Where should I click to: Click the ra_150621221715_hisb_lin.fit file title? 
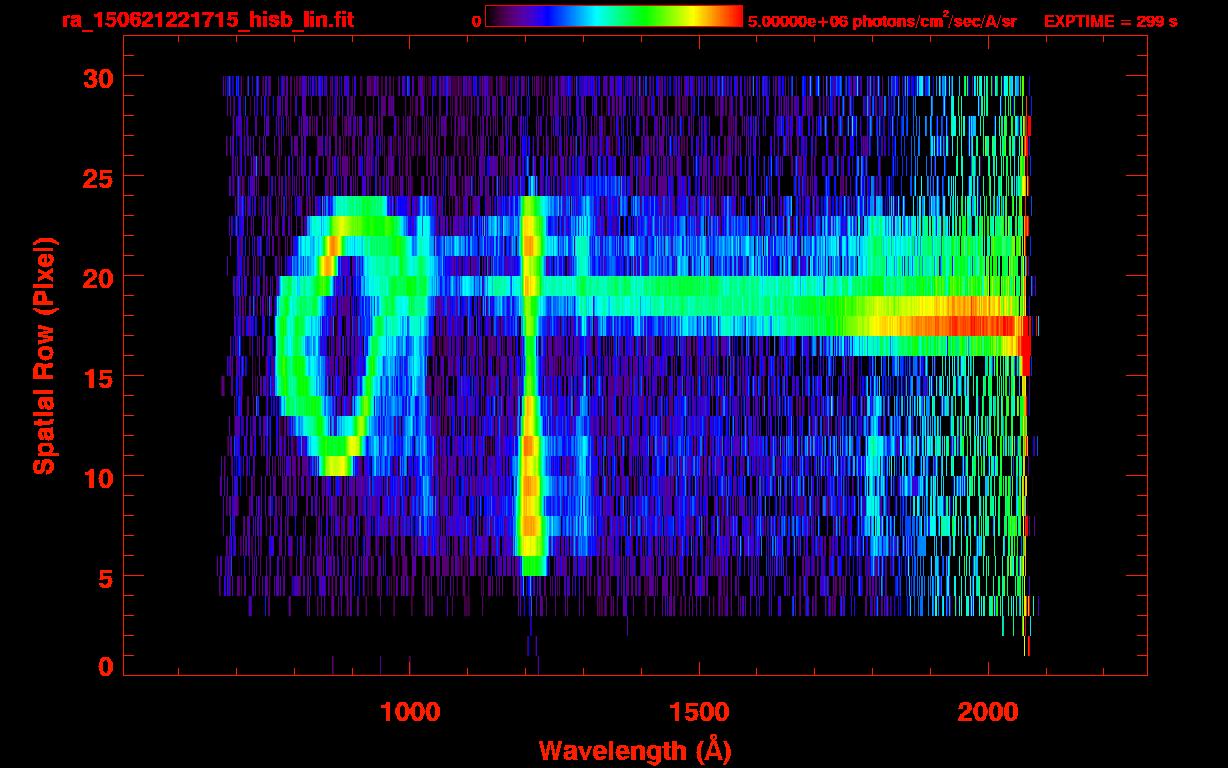coord(207,20)
